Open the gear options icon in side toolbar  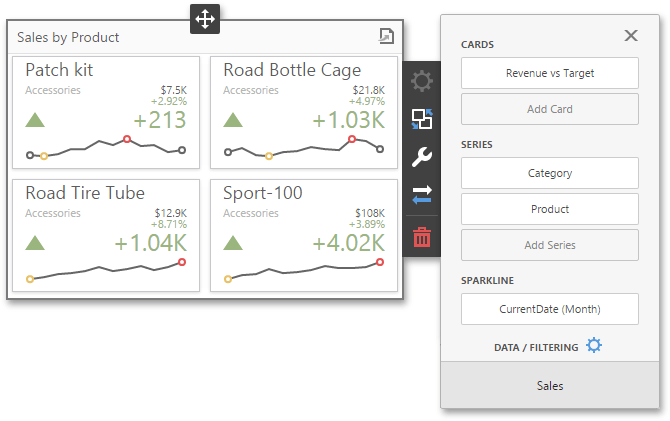(422, 81)
